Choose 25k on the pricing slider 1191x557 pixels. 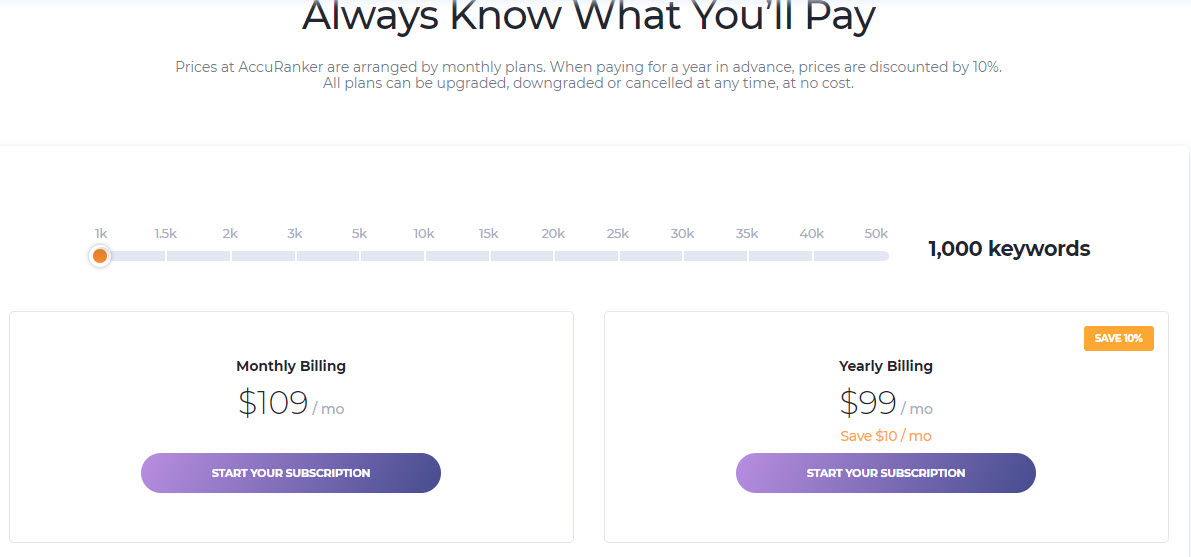click(617, 234)
